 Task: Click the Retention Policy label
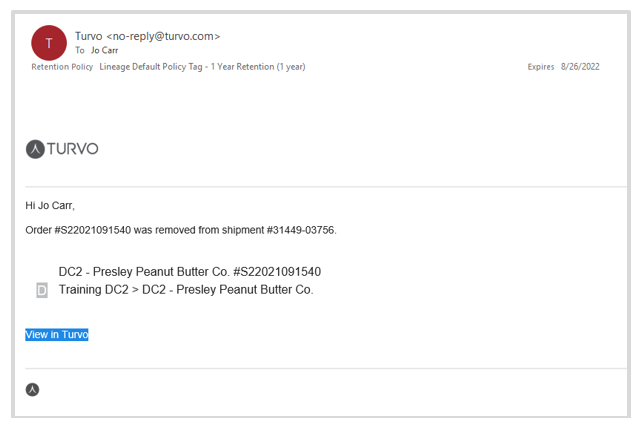click(62, 67)
